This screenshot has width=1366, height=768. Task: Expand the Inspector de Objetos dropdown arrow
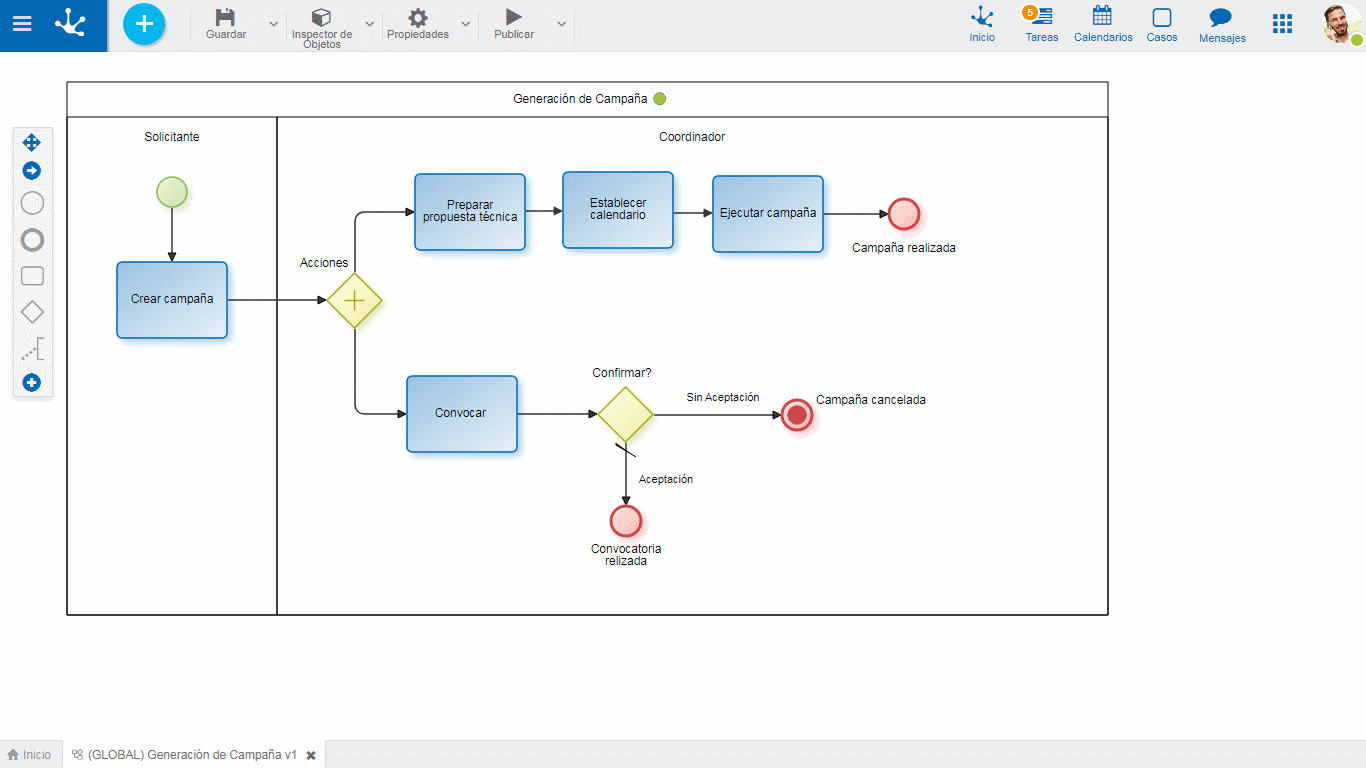(370, 24)
